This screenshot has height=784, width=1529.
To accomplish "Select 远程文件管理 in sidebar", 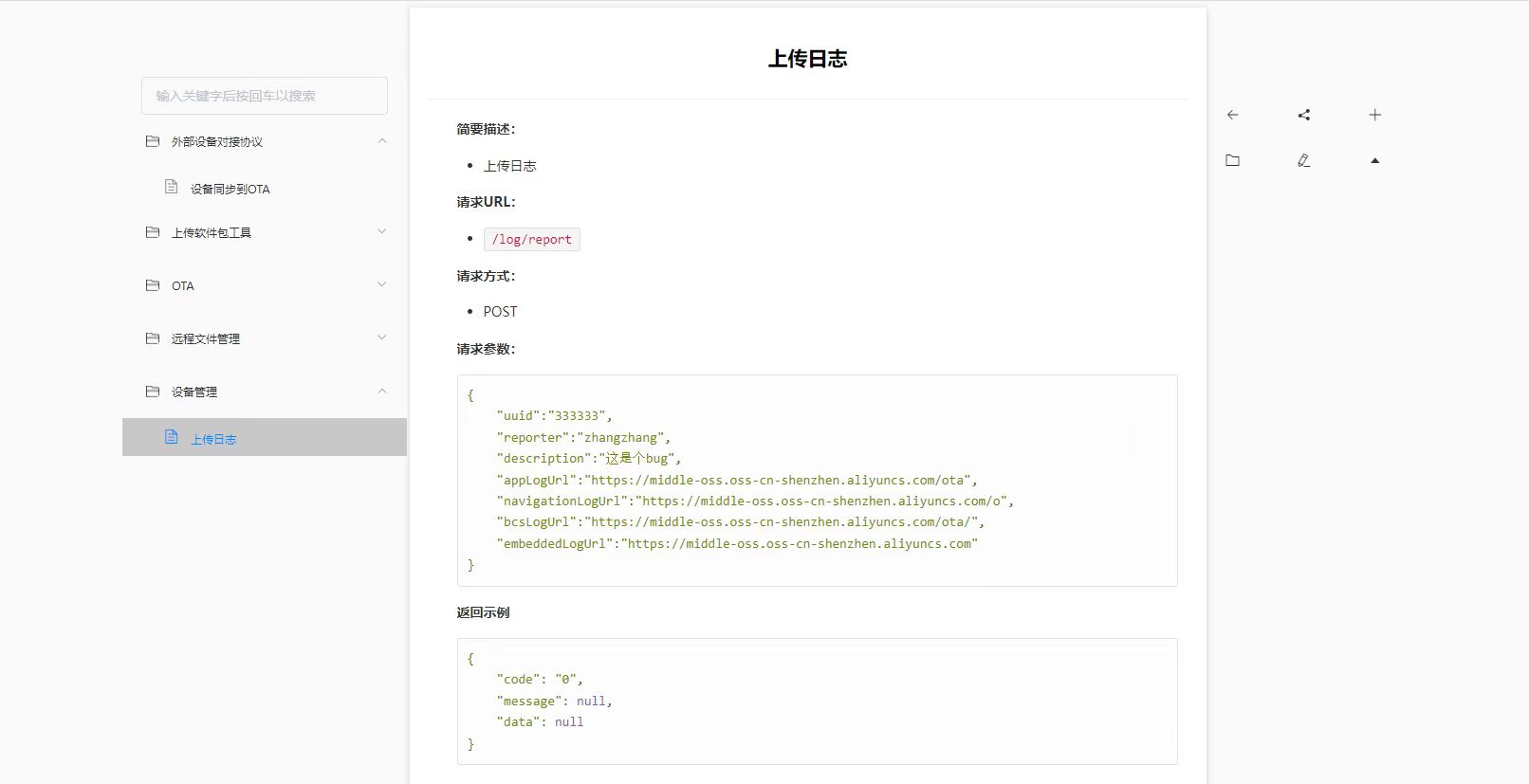I will pos(206,339).
